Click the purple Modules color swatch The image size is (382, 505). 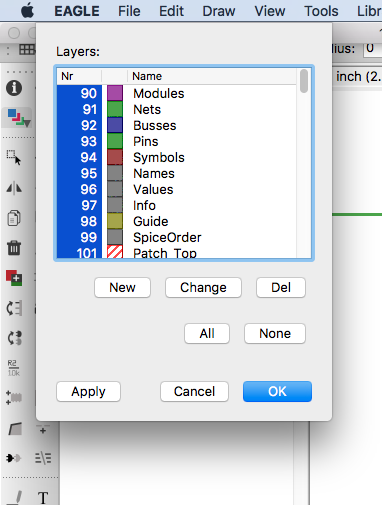click(115, 93)
